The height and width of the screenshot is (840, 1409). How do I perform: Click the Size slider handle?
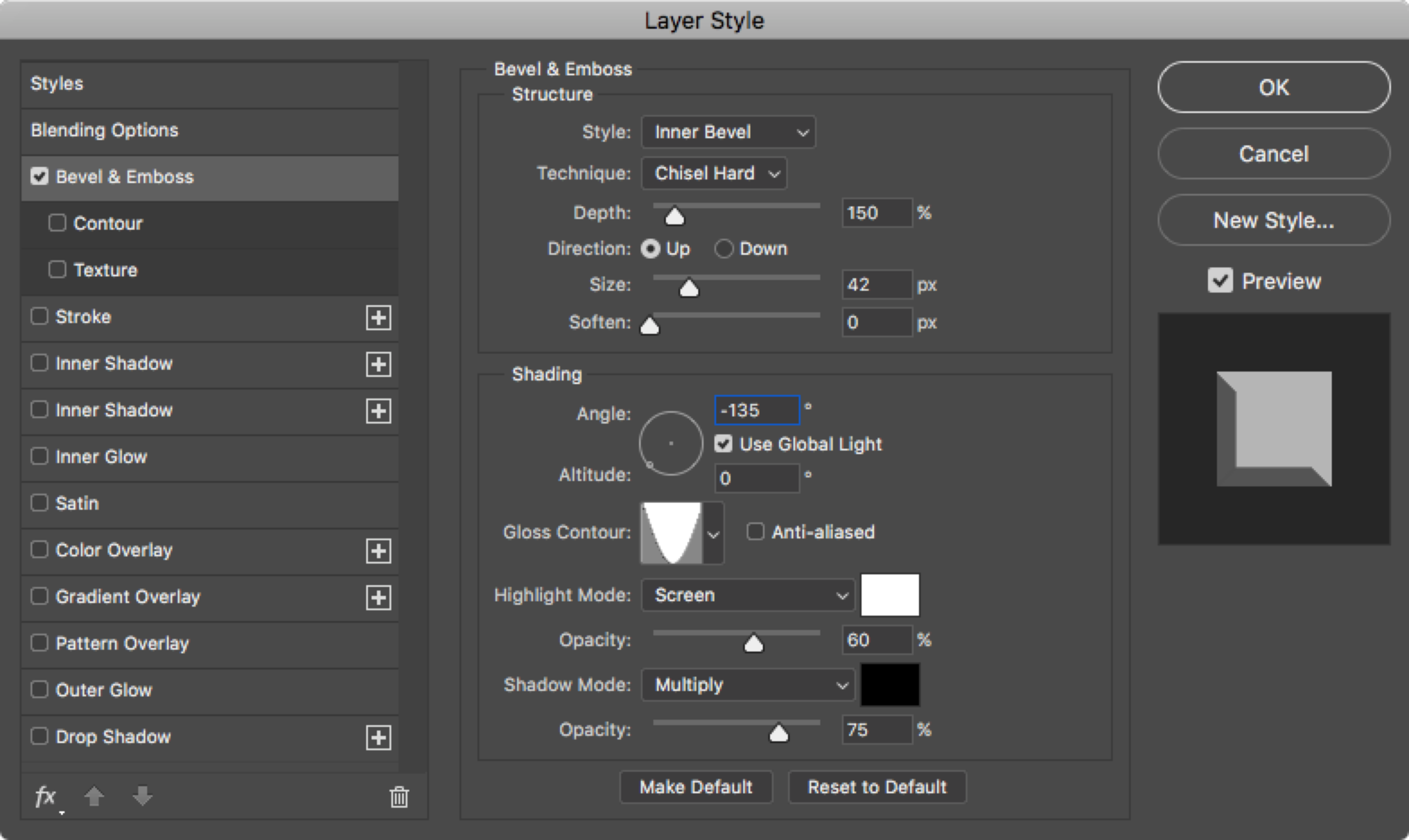tap(689, 288)
